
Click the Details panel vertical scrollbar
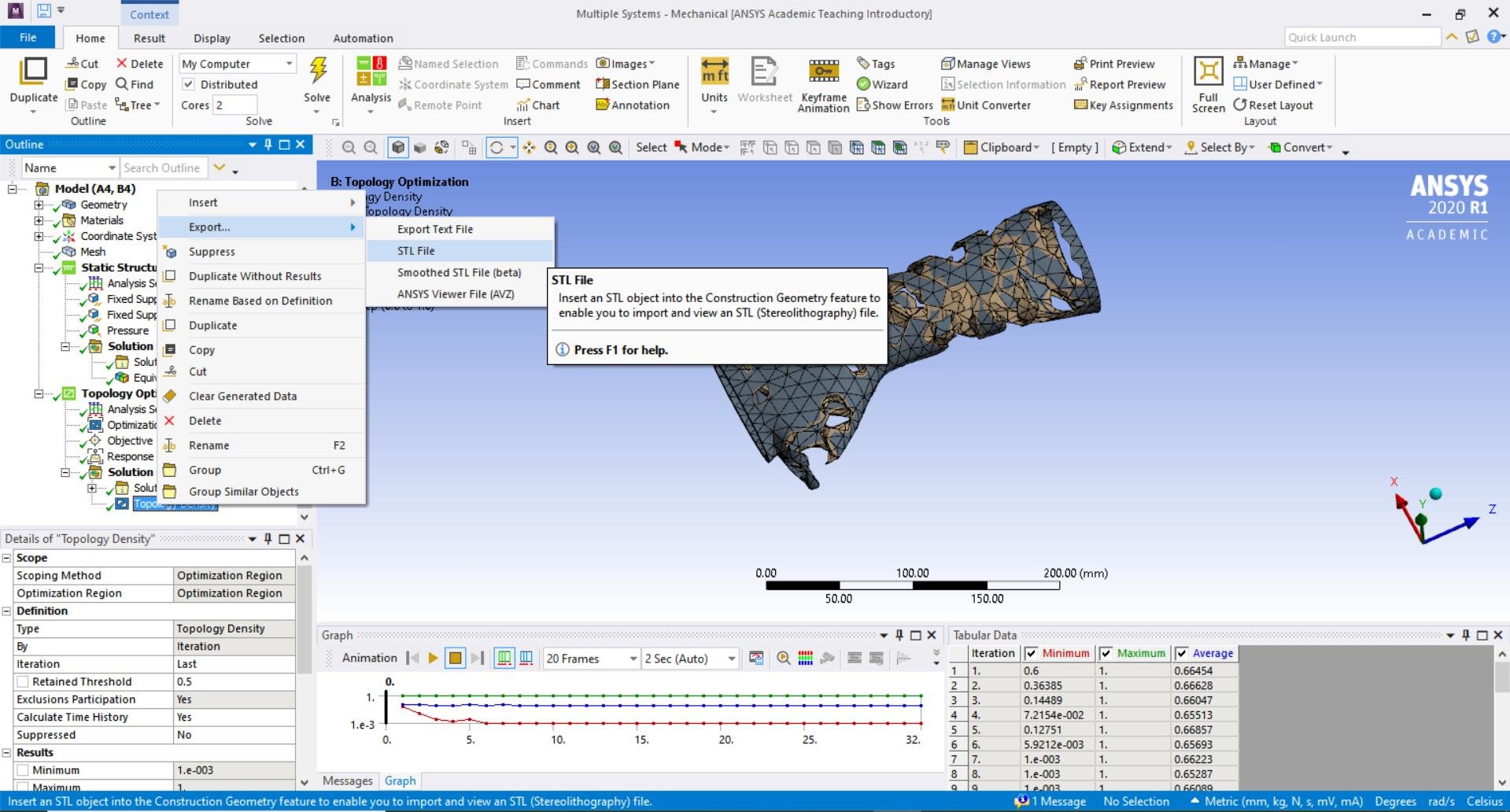click(305, 670)
